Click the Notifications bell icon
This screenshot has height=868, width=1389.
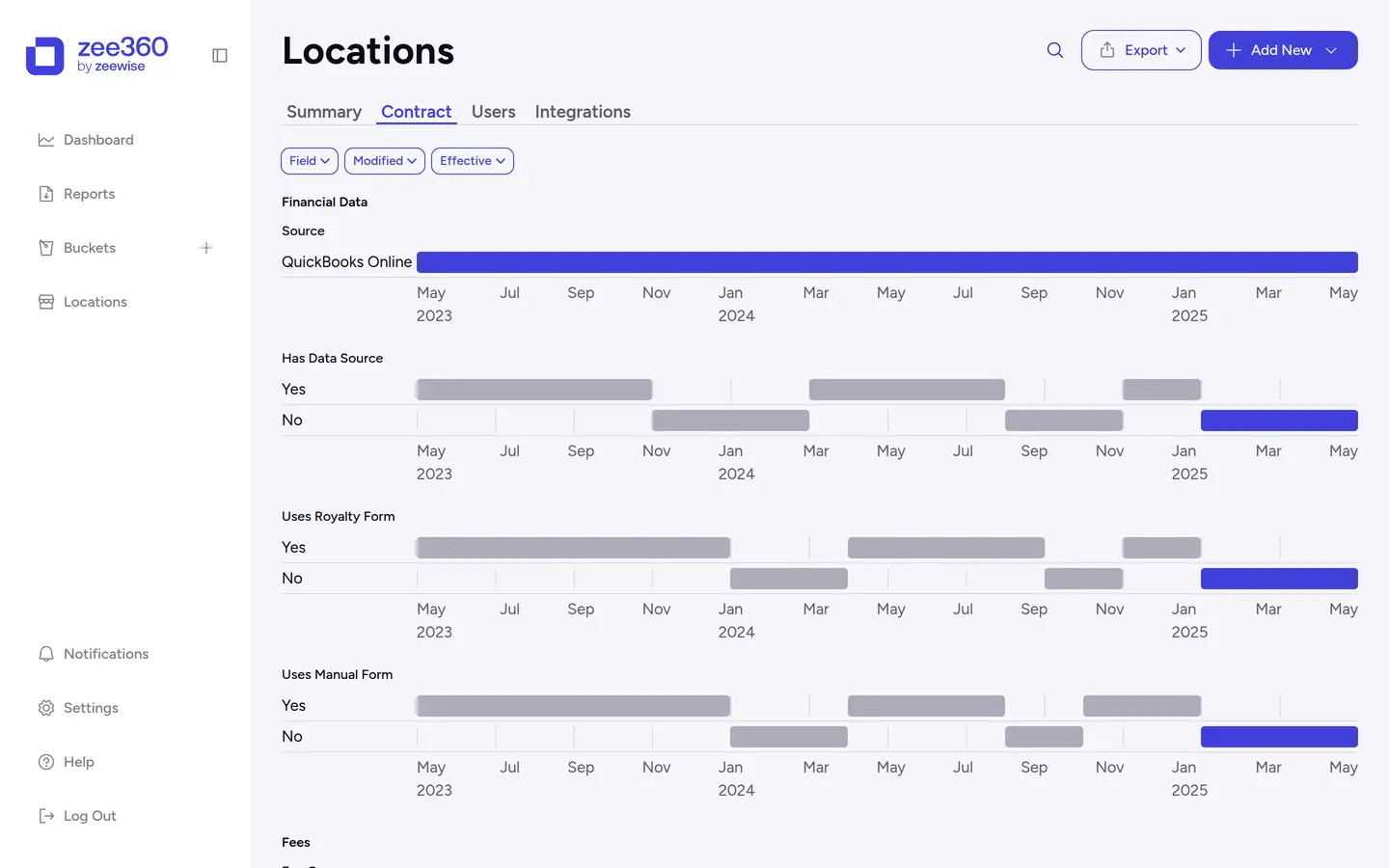tap(46, 654)
